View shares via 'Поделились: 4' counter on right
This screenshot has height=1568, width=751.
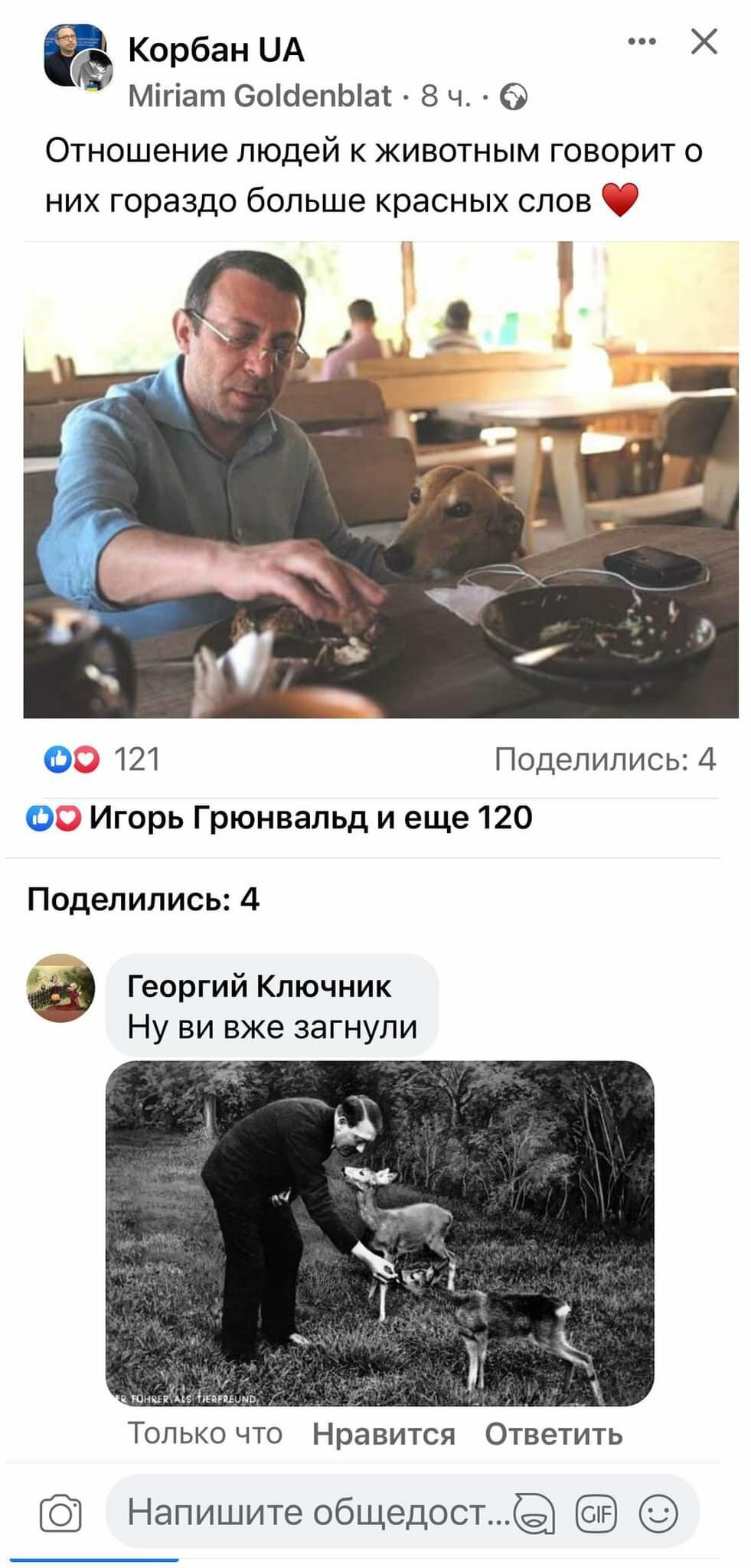tap(605, 759)
